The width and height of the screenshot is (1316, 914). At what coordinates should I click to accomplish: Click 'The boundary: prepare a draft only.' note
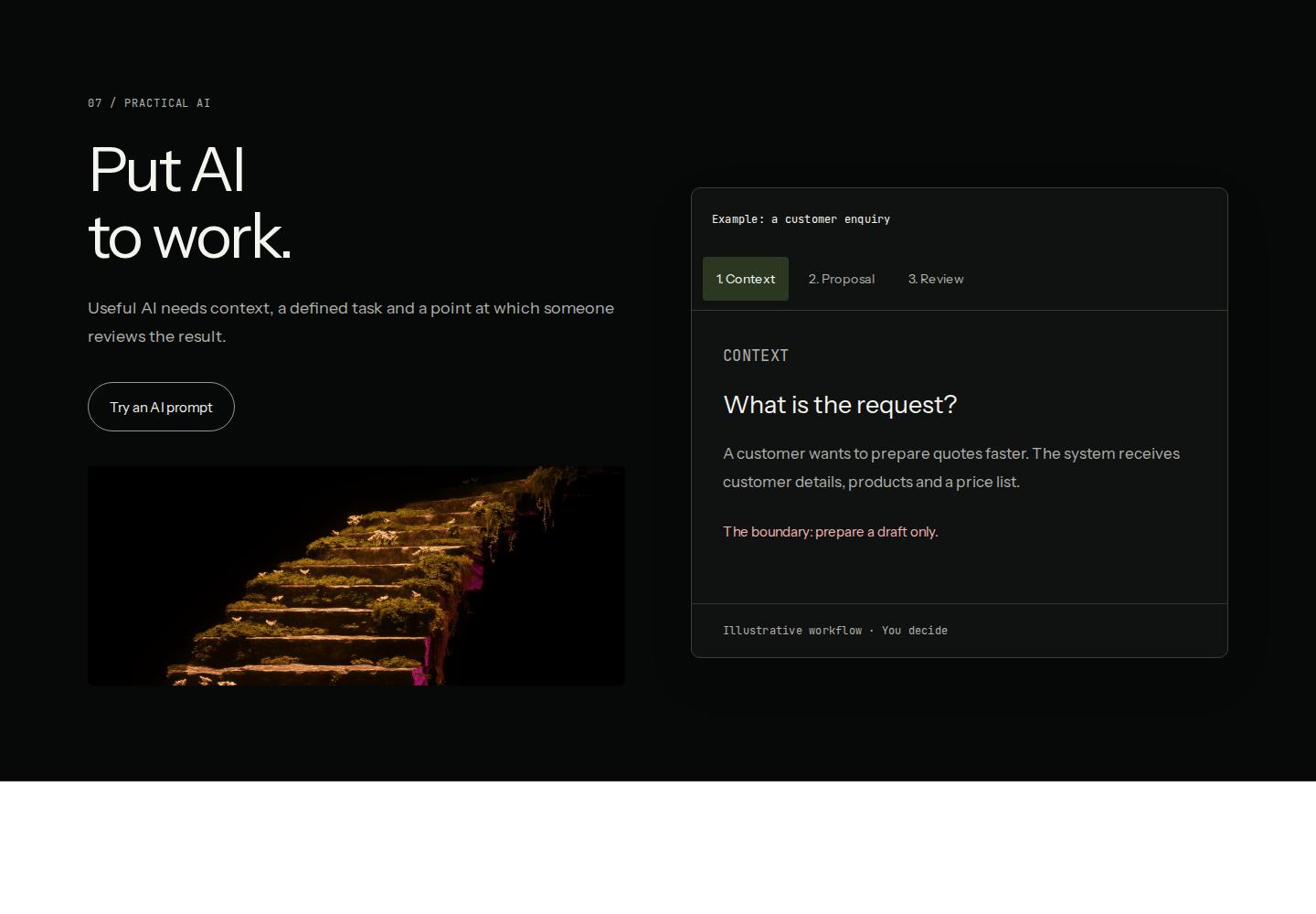pos(831,532)
